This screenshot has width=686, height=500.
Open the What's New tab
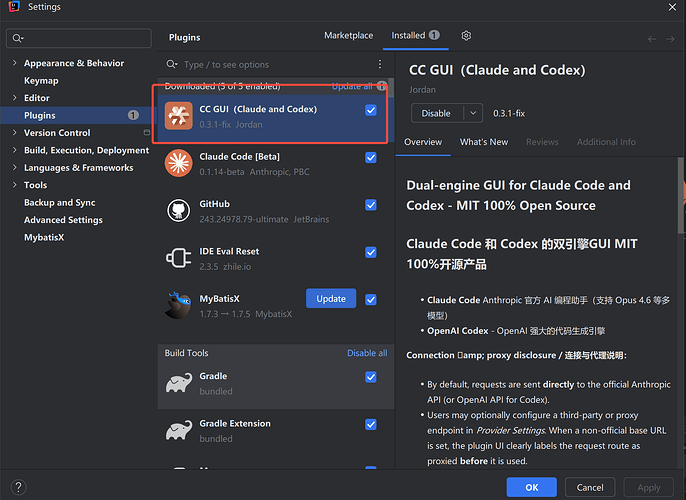484,142
